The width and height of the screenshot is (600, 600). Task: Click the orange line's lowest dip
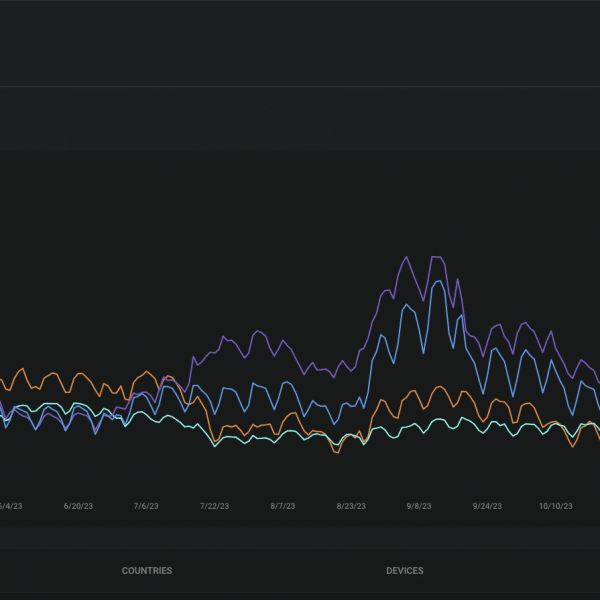(x=336, y=453)
